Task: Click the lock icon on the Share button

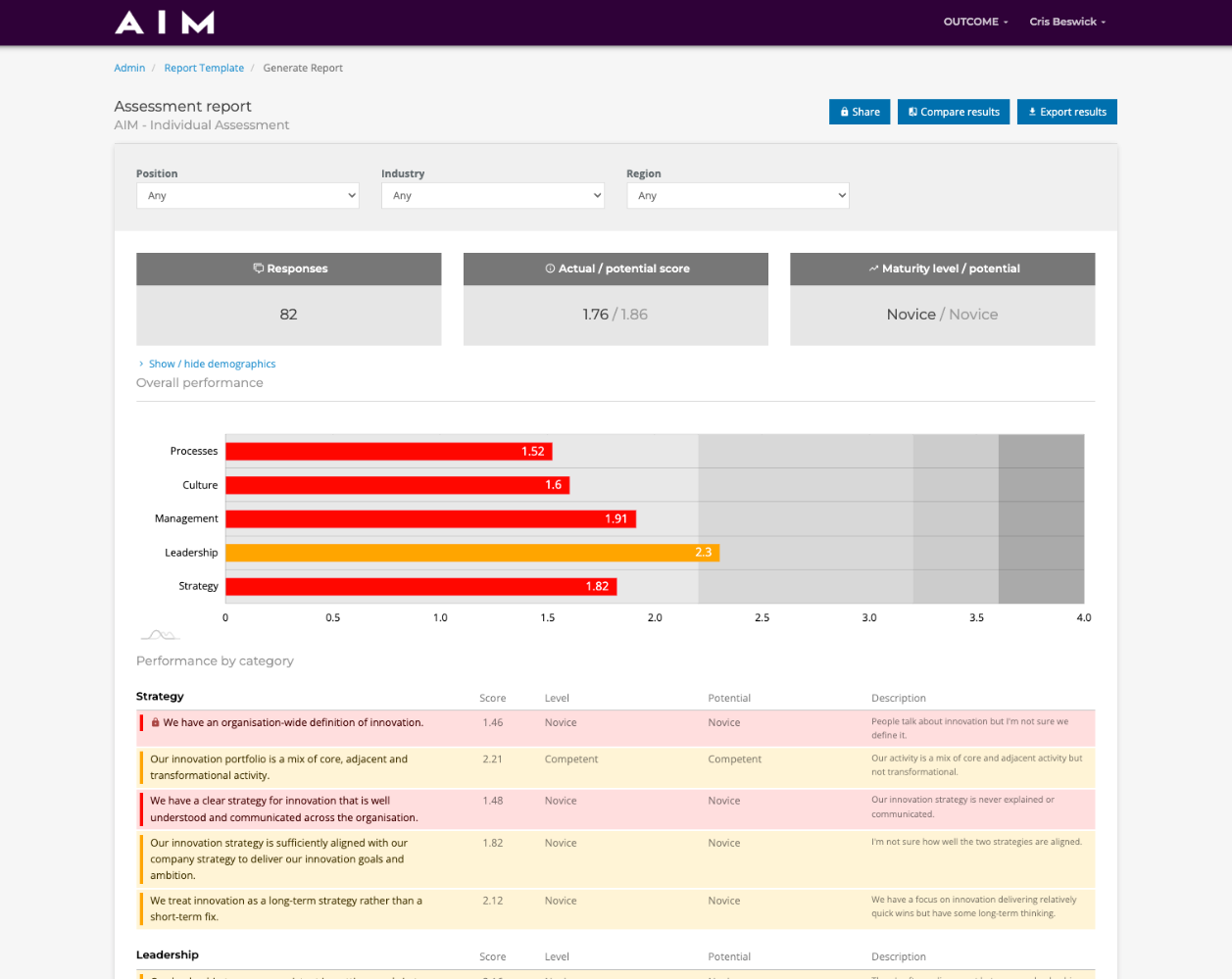Action: coord(845,112)
